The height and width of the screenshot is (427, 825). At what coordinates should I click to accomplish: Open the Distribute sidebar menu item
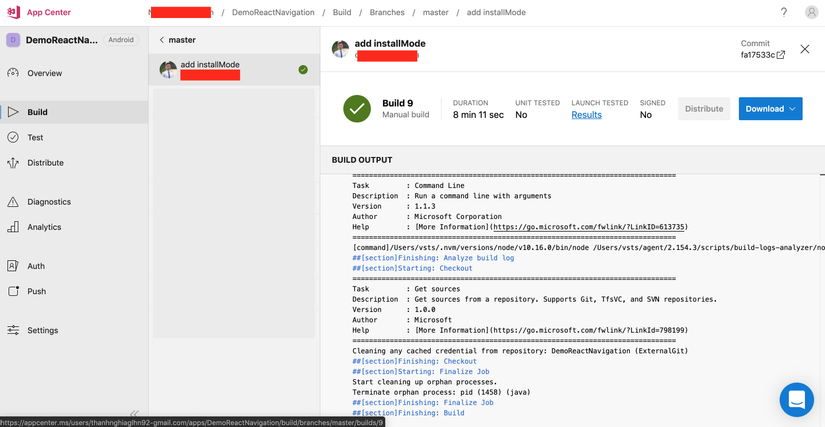[x=74, y=163]
